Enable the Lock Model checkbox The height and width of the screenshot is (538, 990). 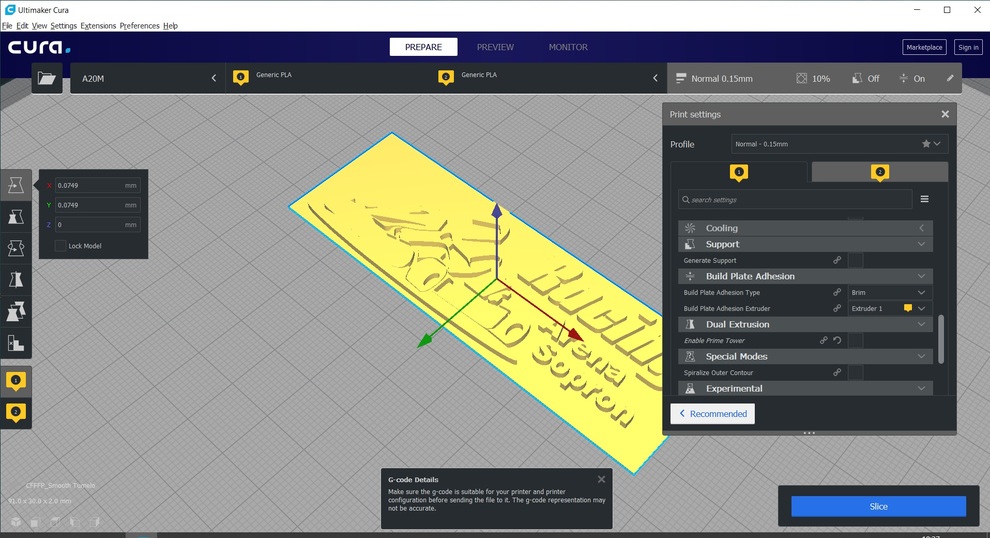click(61, 246)
